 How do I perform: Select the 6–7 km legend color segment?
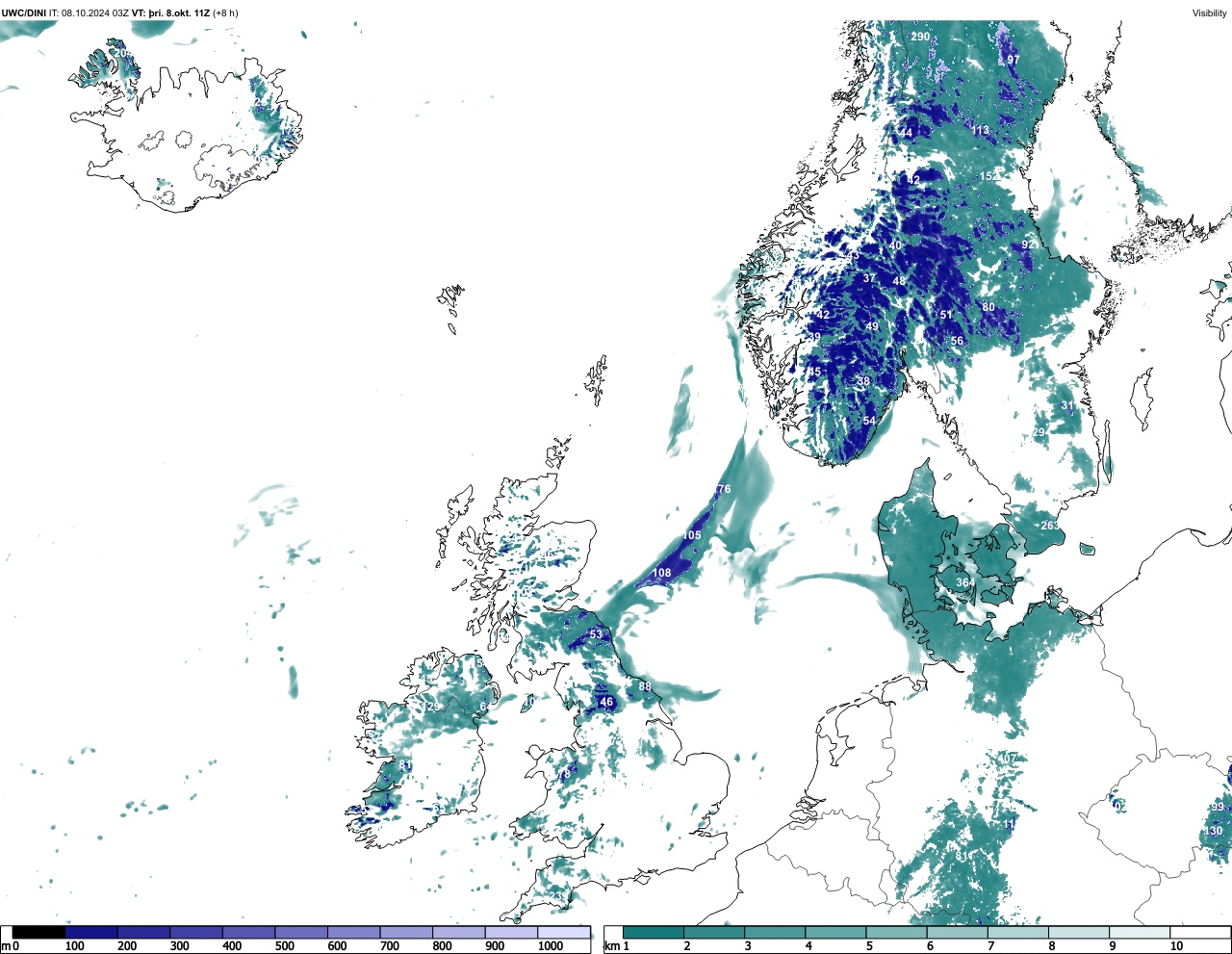tap(957, 932)
